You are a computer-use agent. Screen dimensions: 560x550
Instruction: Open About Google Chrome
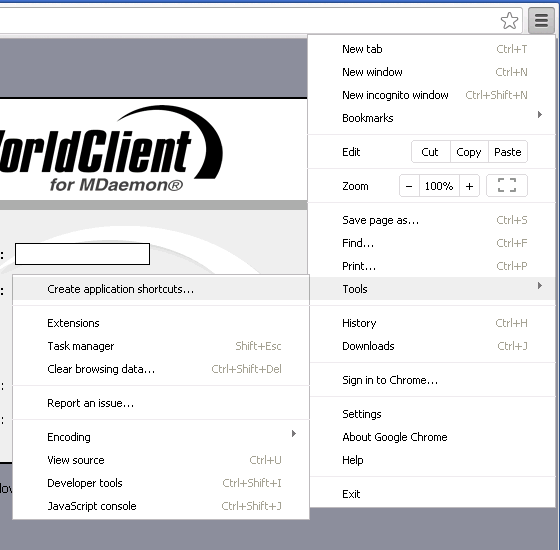(x=431, y=437)
